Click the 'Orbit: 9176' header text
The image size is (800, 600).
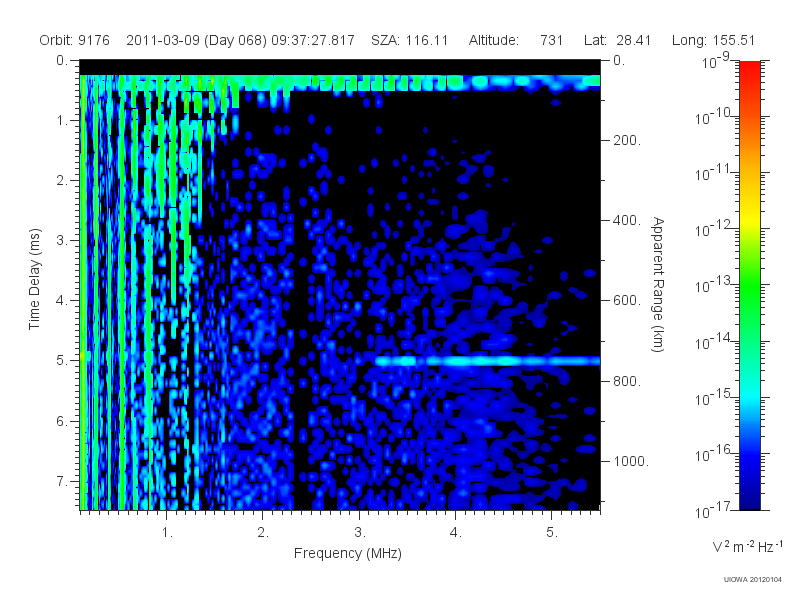(x=74, y=40)
